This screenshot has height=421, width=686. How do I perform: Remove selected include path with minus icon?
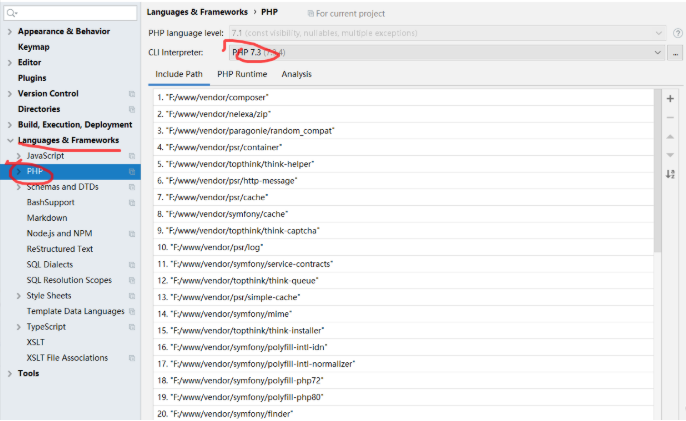pyautogui.click(x=670, y=118)
